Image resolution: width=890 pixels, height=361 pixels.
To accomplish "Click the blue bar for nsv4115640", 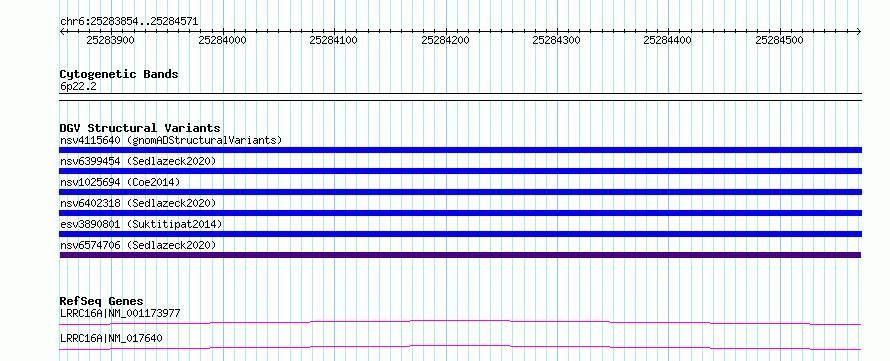I will click(460, 150).
